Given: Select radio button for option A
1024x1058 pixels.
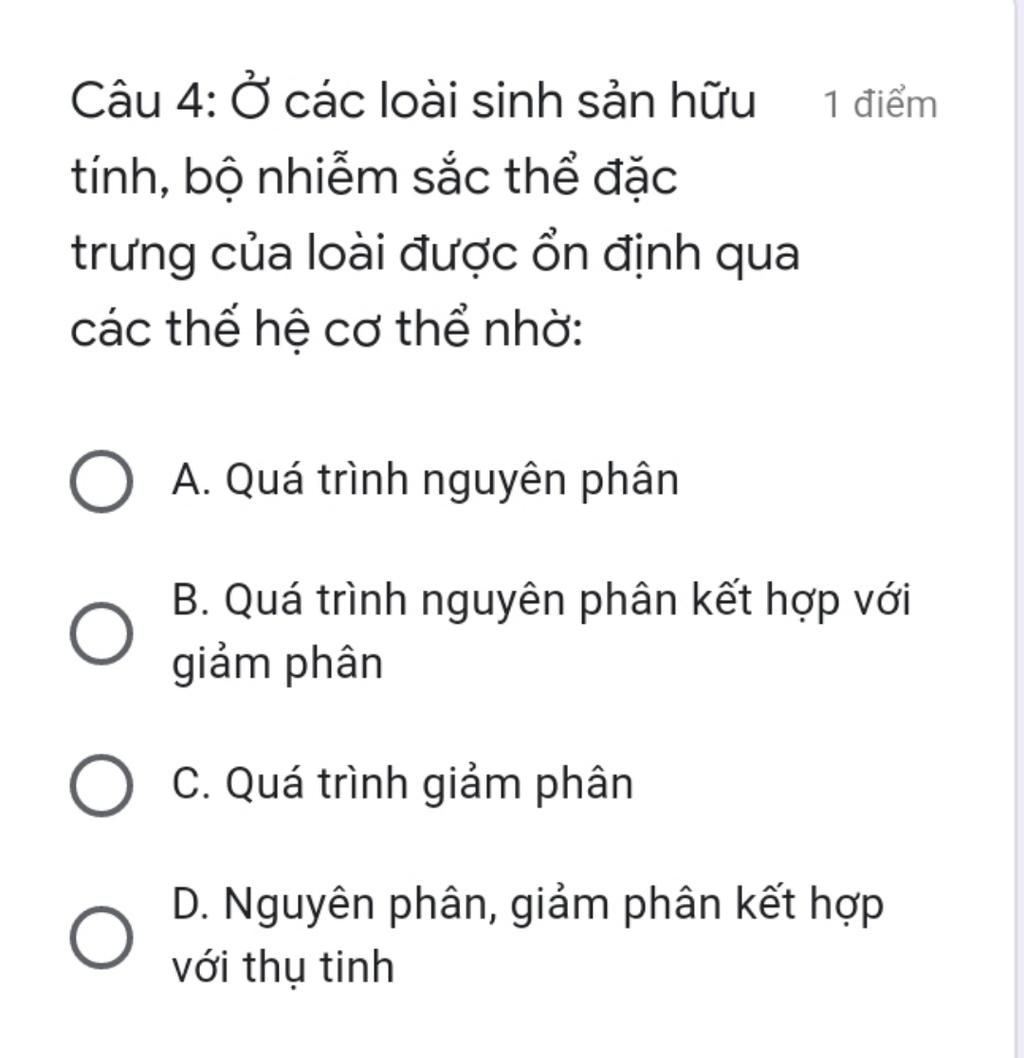Looking at the screenshot, I should pos(101,481).
